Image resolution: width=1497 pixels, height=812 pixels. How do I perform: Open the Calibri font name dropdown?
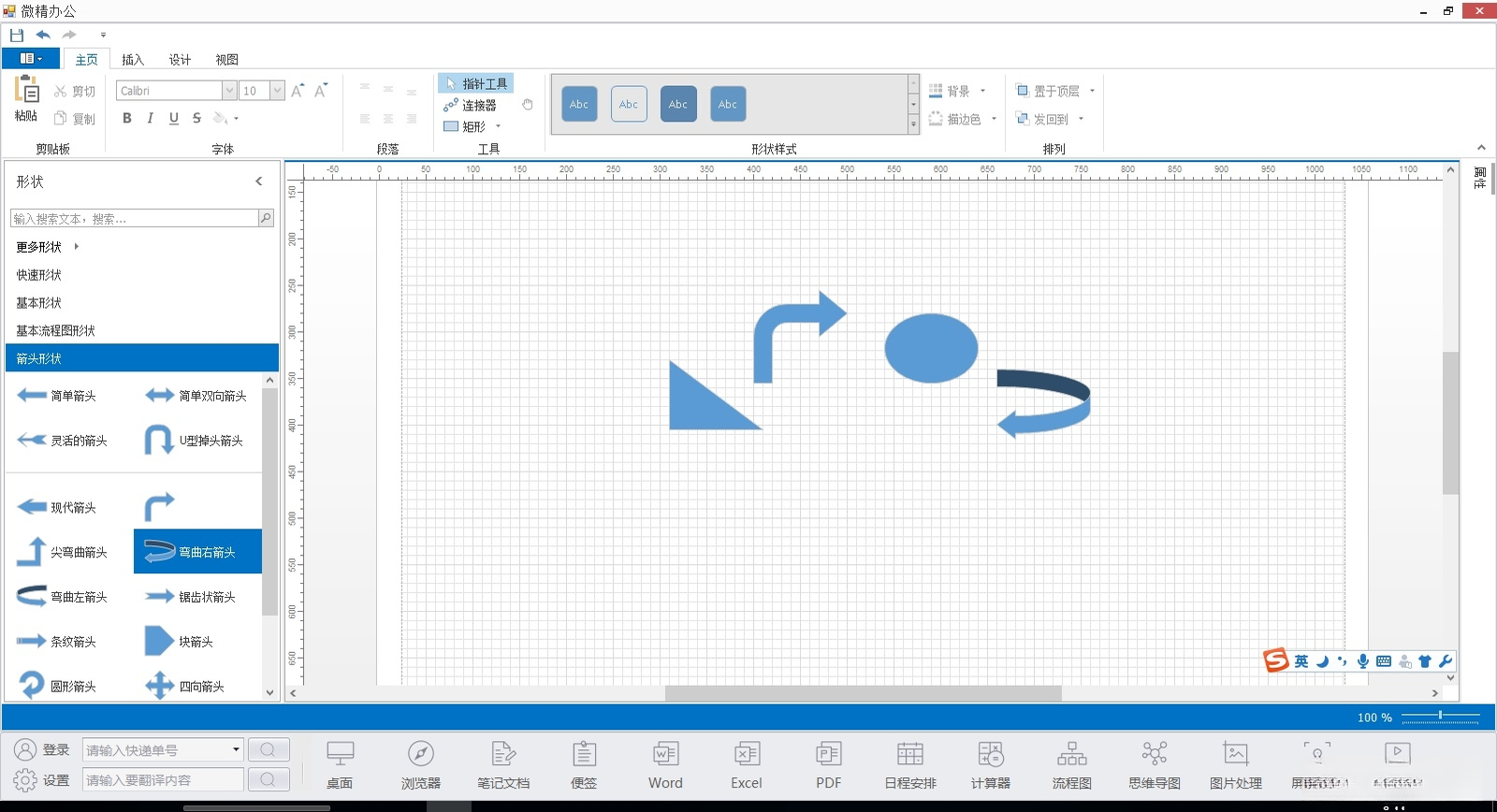(x=229, y=91)
